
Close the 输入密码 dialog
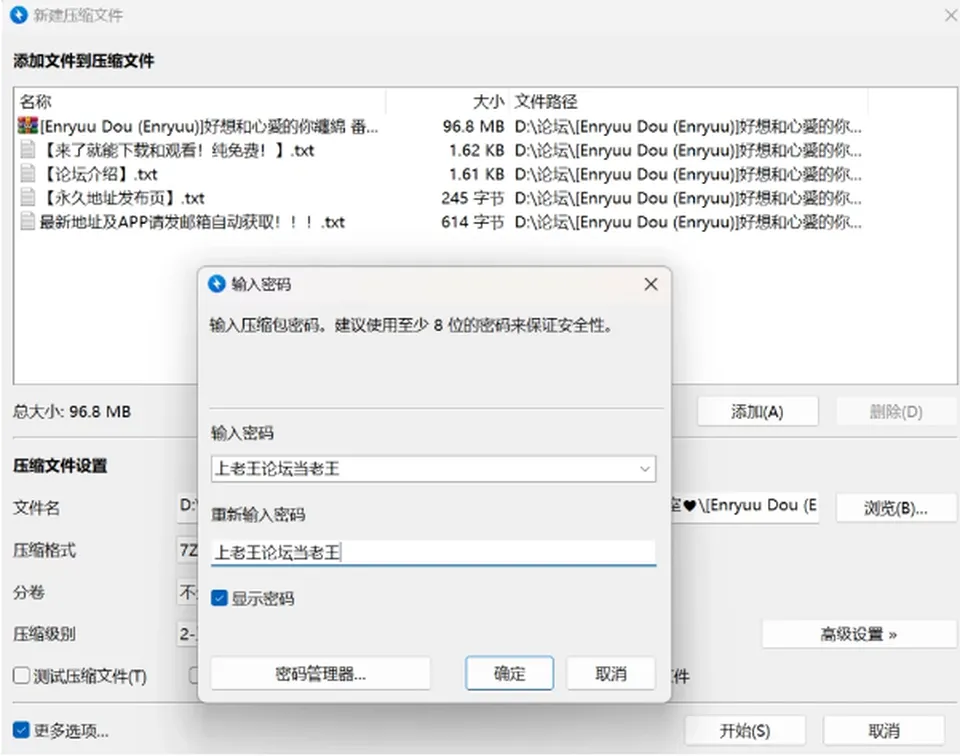click(x=651, y=284)
